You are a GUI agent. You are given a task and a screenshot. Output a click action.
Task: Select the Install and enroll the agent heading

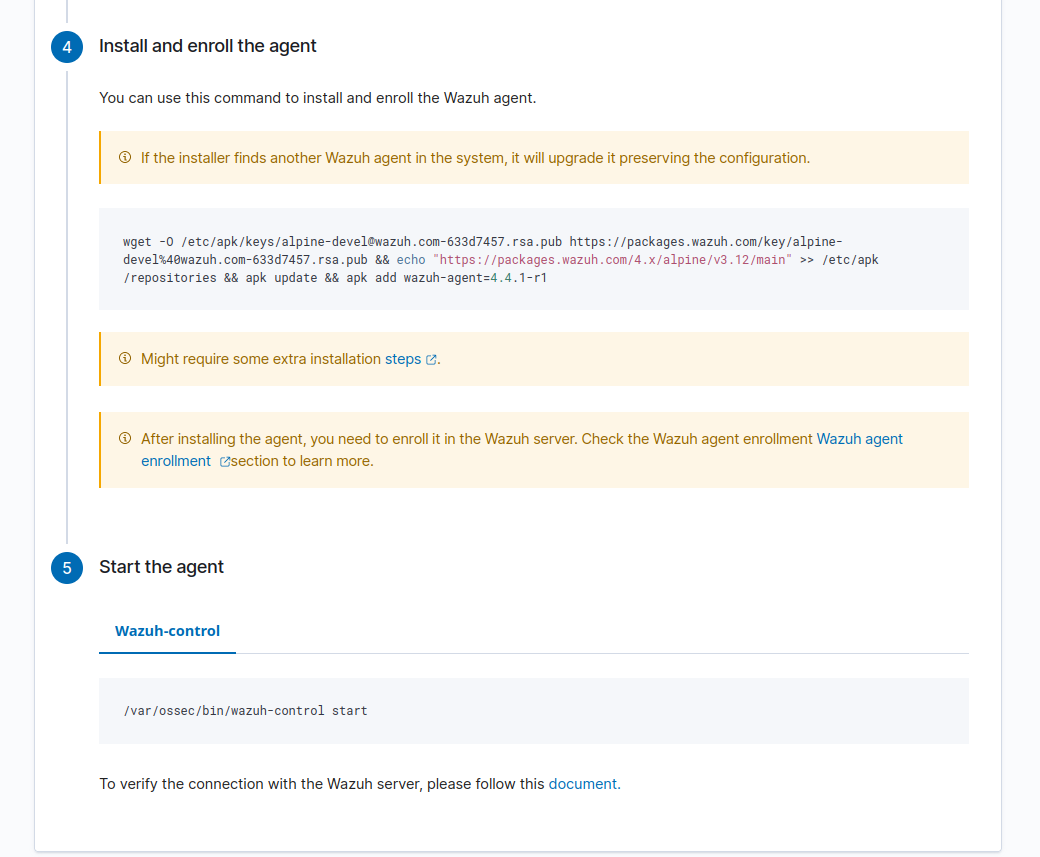point(207,46)
